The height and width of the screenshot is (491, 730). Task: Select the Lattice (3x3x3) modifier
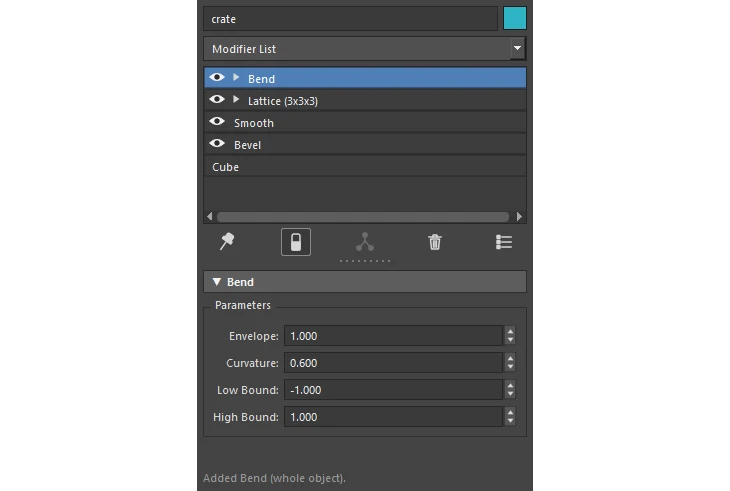[365, 100]
